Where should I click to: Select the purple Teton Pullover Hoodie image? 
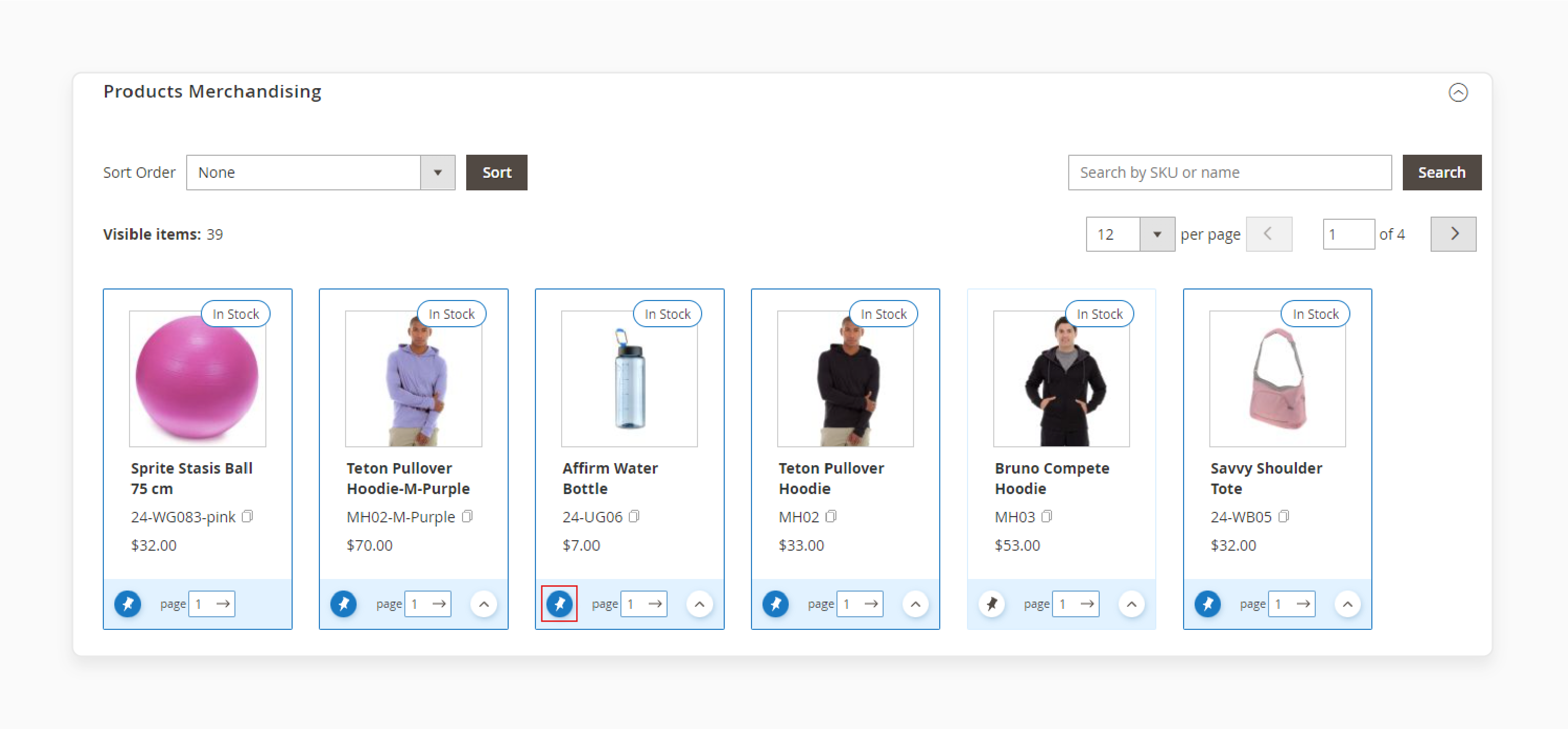(413, 379)
